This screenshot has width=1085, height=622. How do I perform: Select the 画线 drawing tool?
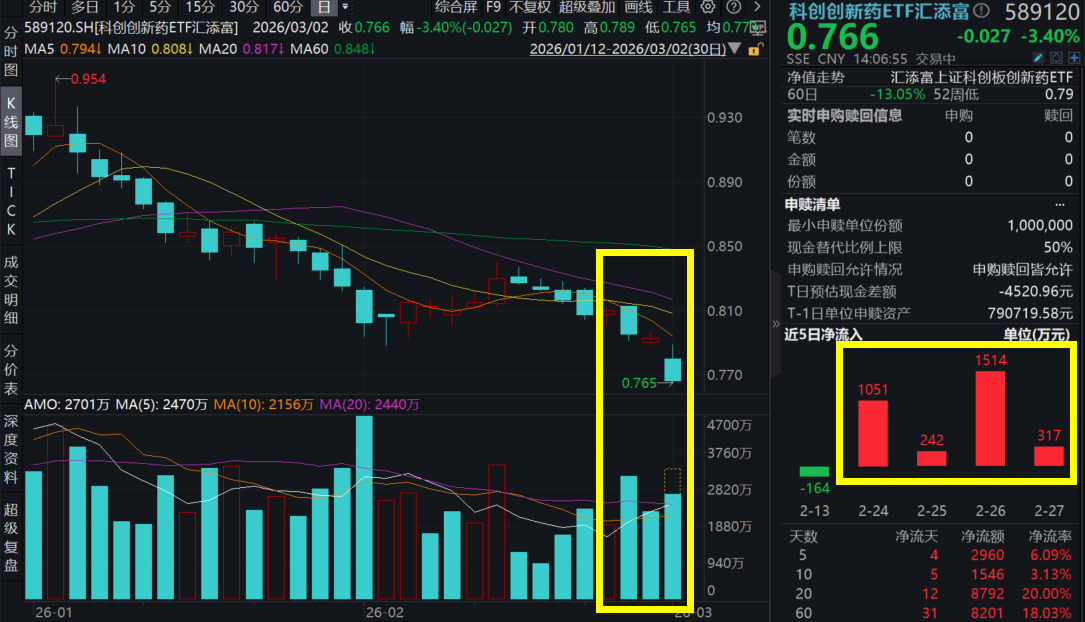pos(637,9)
